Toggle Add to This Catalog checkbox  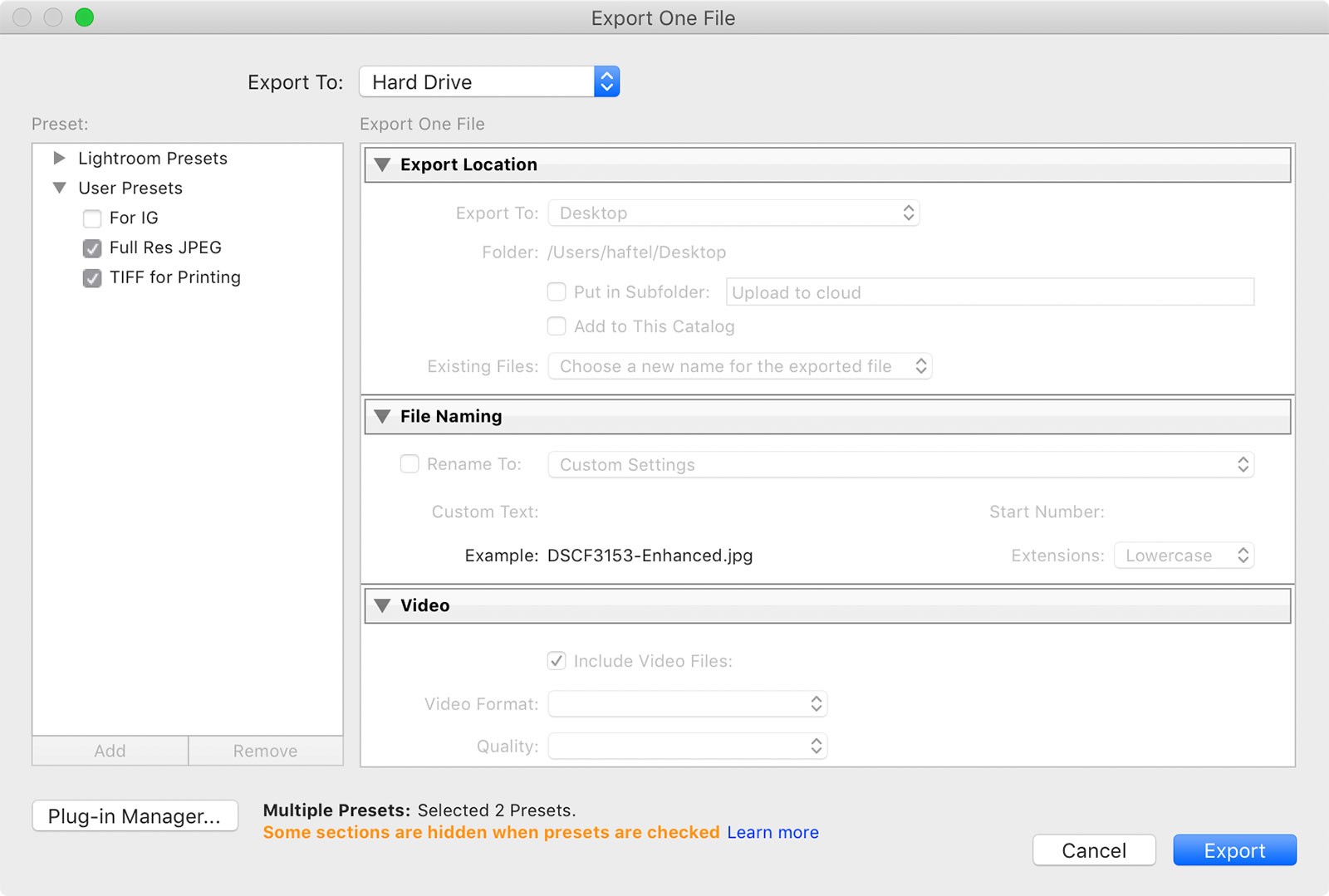pos(557,326)
